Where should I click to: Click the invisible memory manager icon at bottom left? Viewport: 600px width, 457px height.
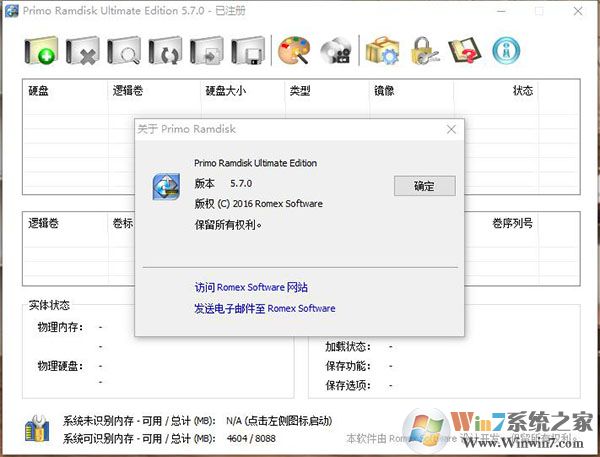coord(37,429)
